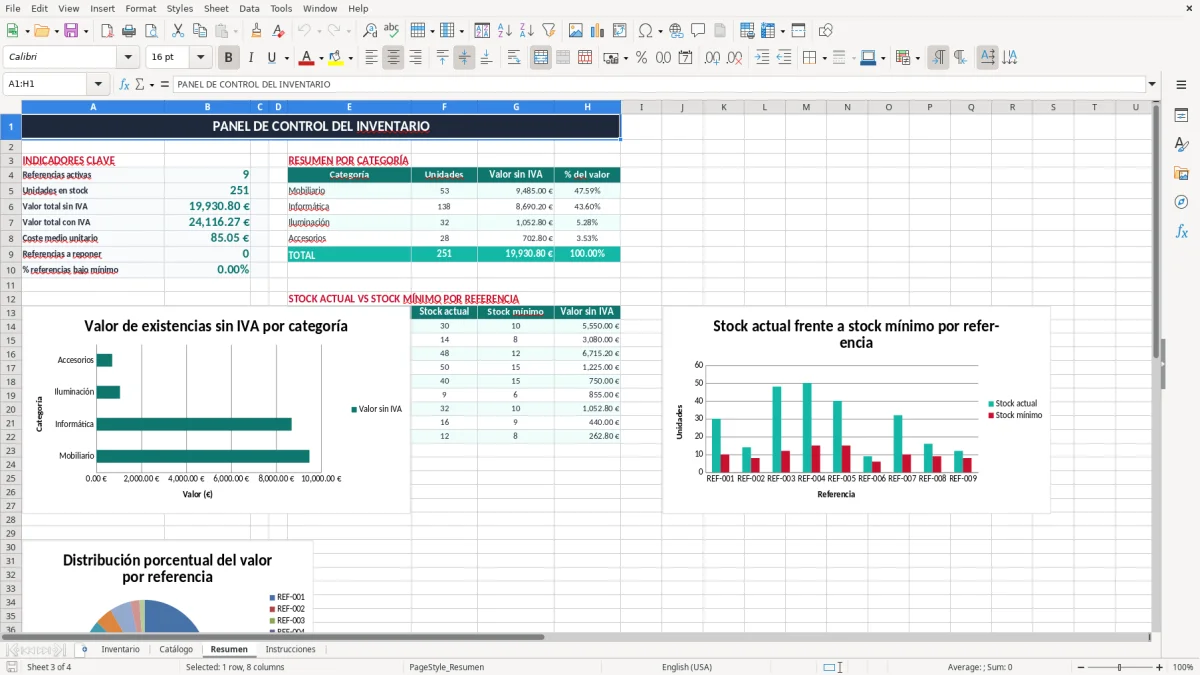The image size is (1200, 675).
Task: Toggle Align Left
Action: (x=372, y=58)
